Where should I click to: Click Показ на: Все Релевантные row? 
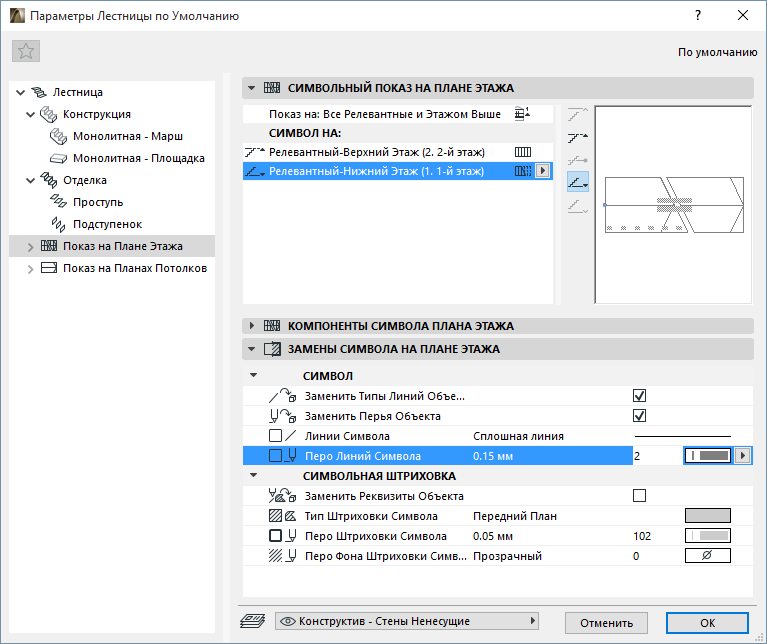[x=398, y=114]
